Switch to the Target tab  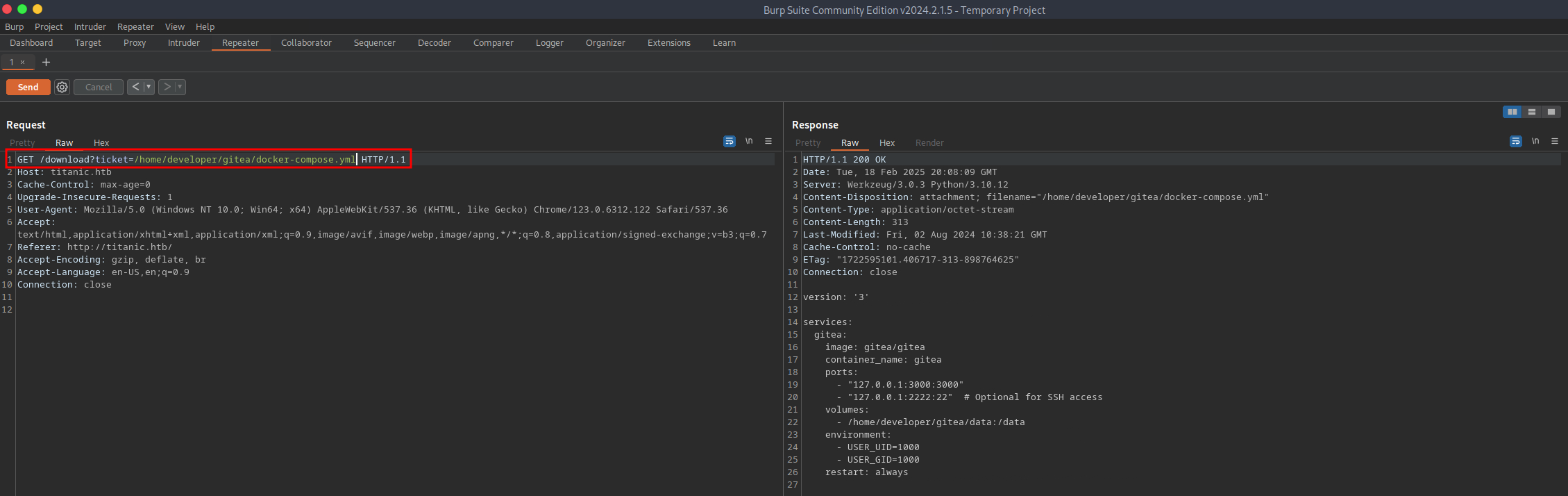(x=88, y=42)
